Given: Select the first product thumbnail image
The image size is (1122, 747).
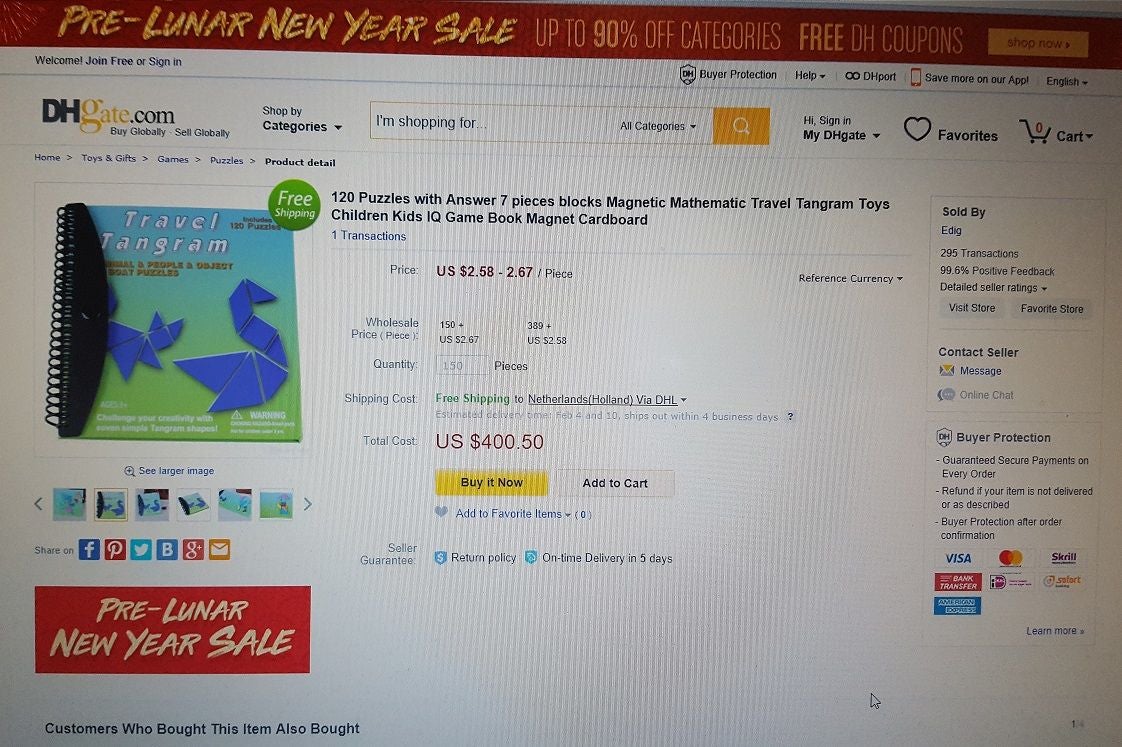Looking at the screenshot, I should (x=69, y=504).
